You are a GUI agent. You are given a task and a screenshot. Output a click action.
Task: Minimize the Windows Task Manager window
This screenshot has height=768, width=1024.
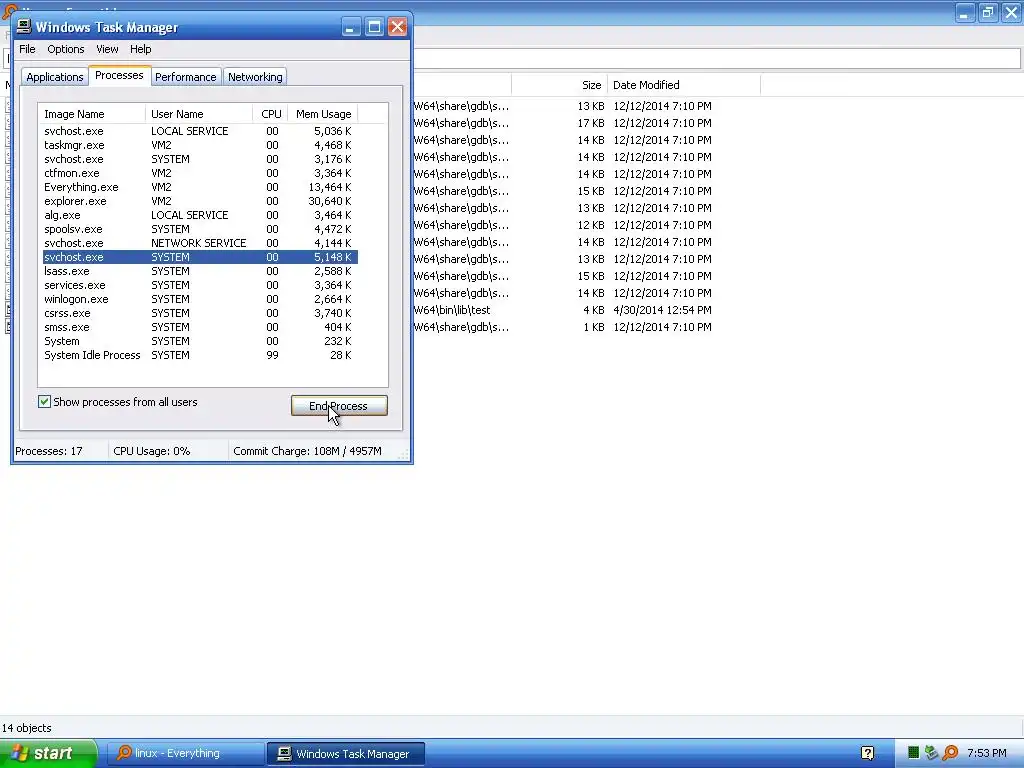tap(351, 27)
